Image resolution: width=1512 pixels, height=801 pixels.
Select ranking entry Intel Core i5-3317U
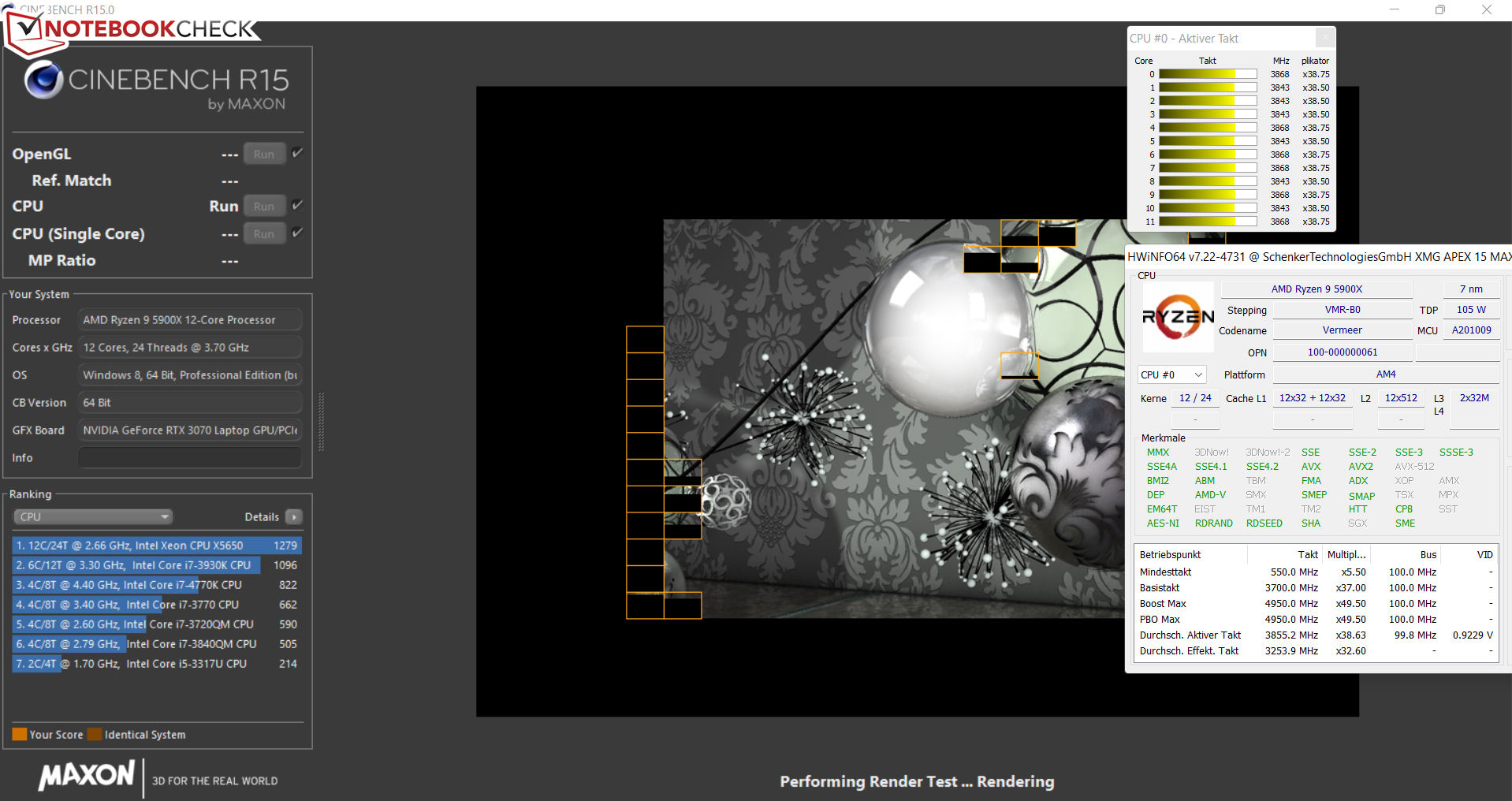coord(157,664)
